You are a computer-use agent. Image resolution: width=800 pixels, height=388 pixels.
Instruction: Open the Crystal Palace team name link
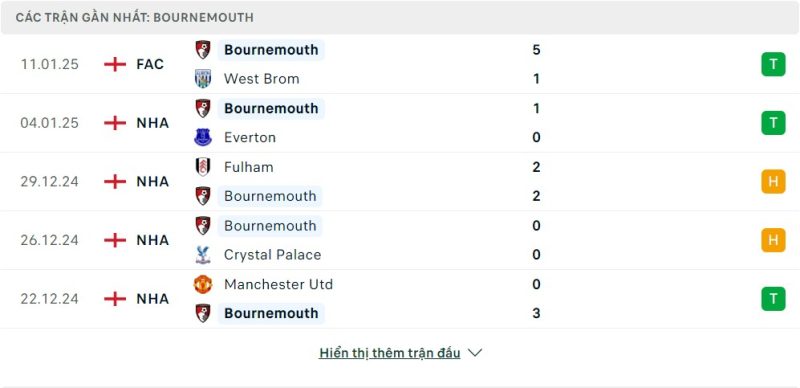click(x=272, y=255)
